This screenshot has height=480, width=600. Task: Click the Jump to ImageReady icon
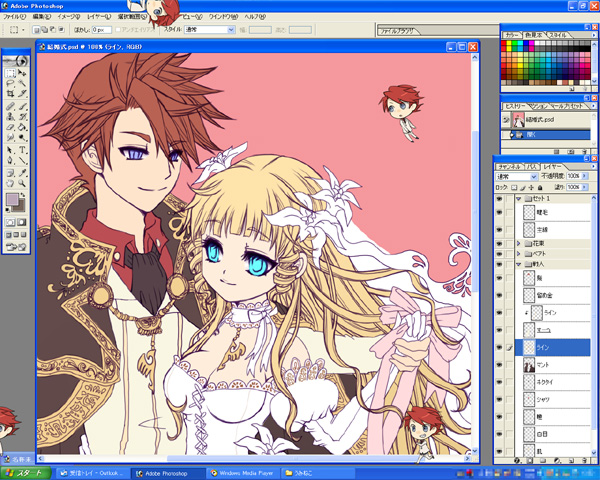16,247
